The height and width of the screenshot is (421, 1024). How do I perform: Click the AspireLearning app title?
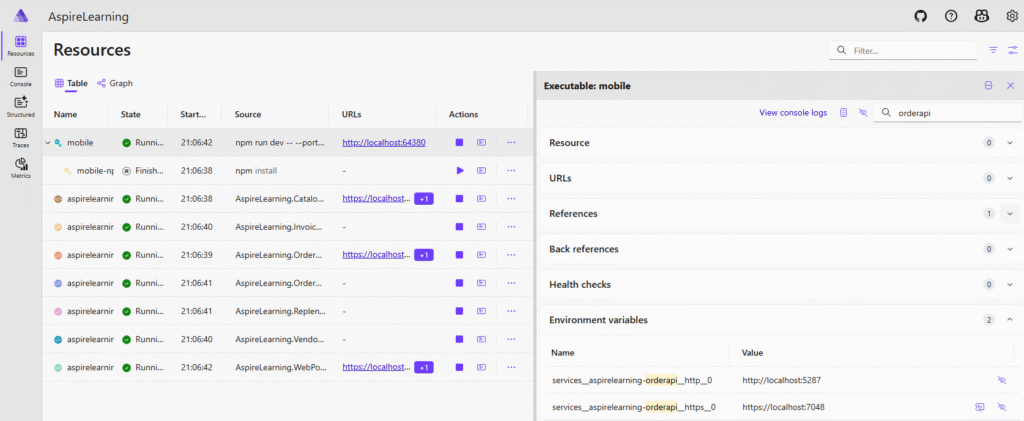(88, 17)
